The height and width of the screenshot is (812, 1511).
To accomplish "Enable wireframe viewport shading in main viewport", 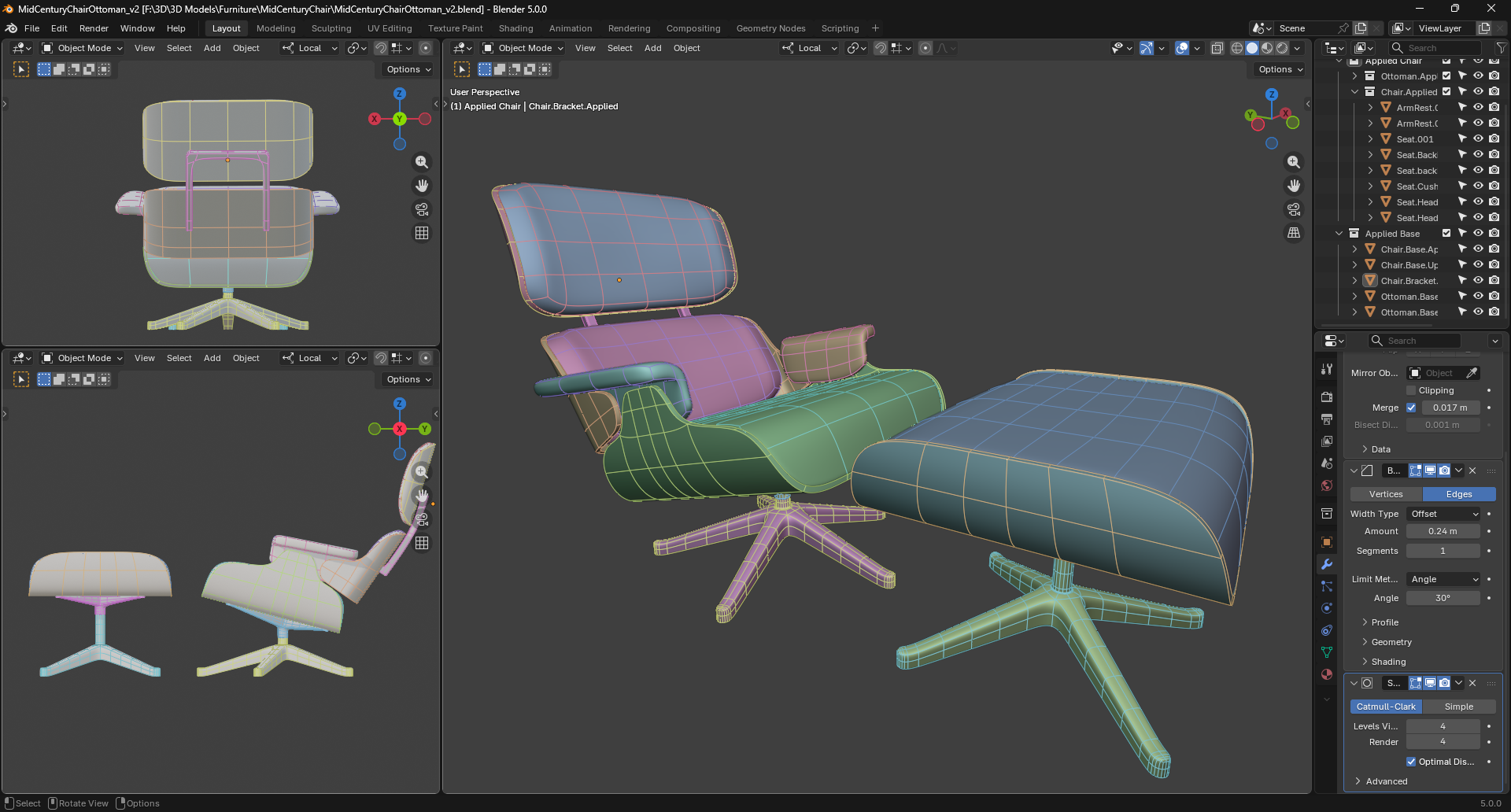I will [1237, 48].
